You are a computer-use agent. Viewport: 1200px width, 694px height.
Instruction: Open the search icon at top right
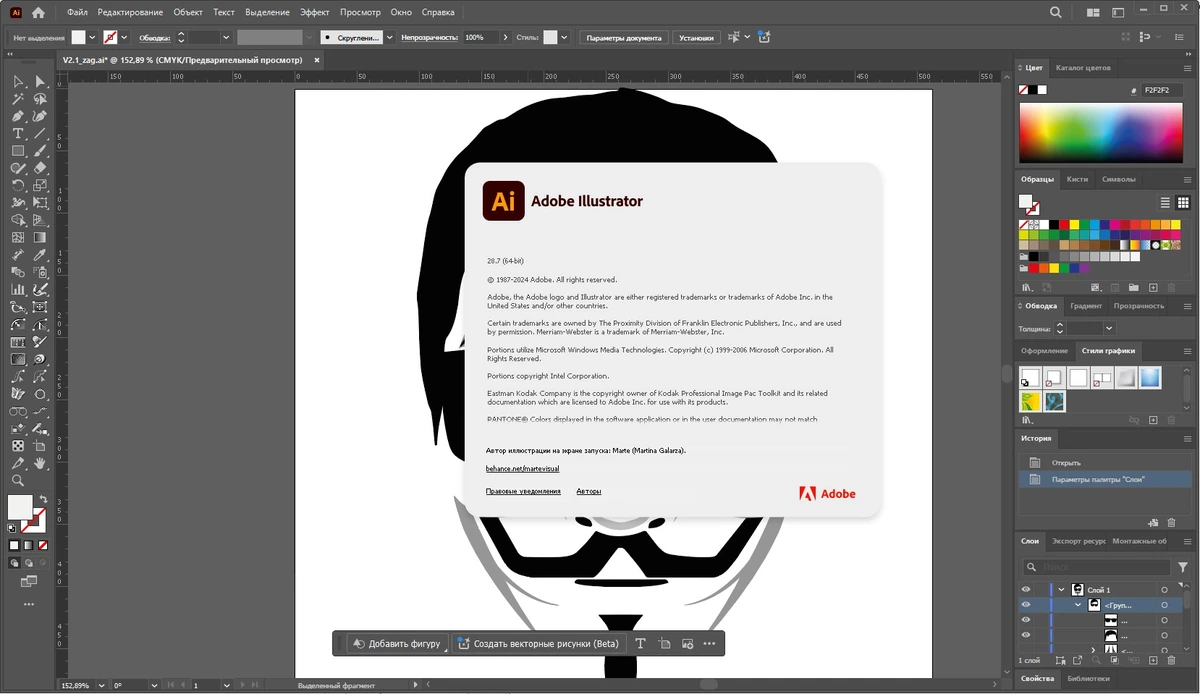[1056, 13]
